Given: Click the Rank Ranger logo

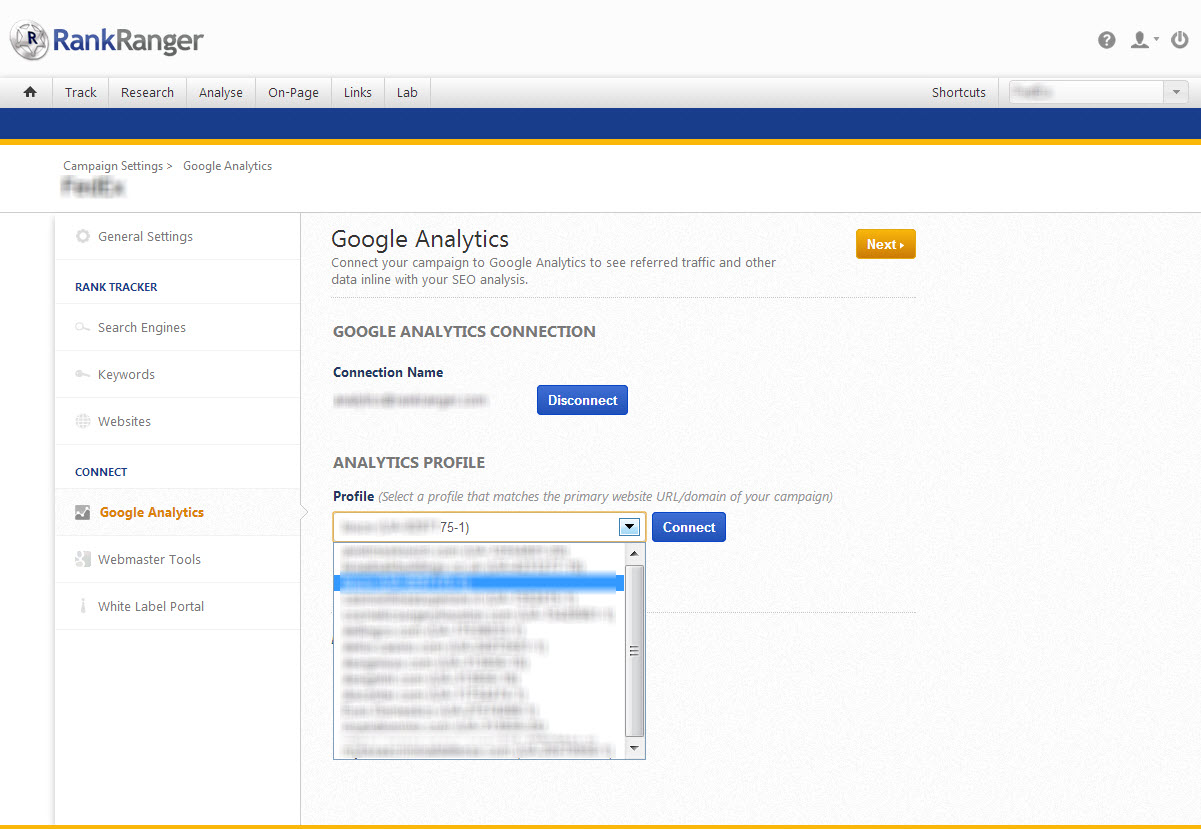Looking at the screenshot, I should 107,41.
